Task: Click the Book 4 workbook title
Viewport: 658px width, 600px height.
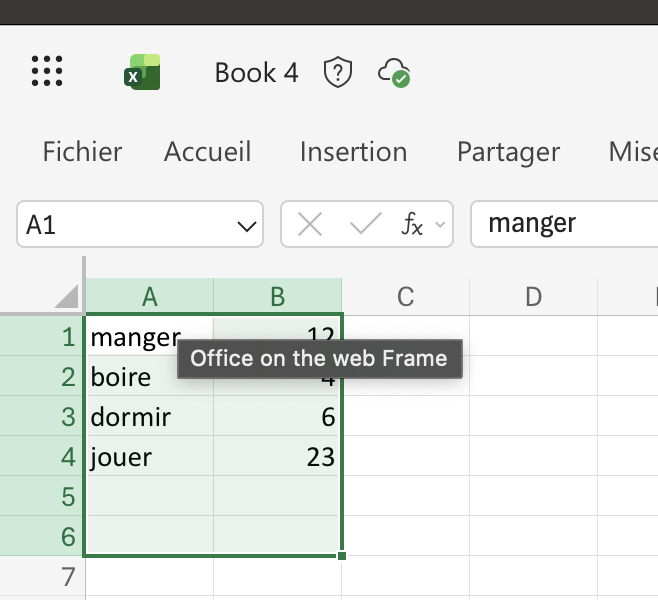Action: click(256, 73)
